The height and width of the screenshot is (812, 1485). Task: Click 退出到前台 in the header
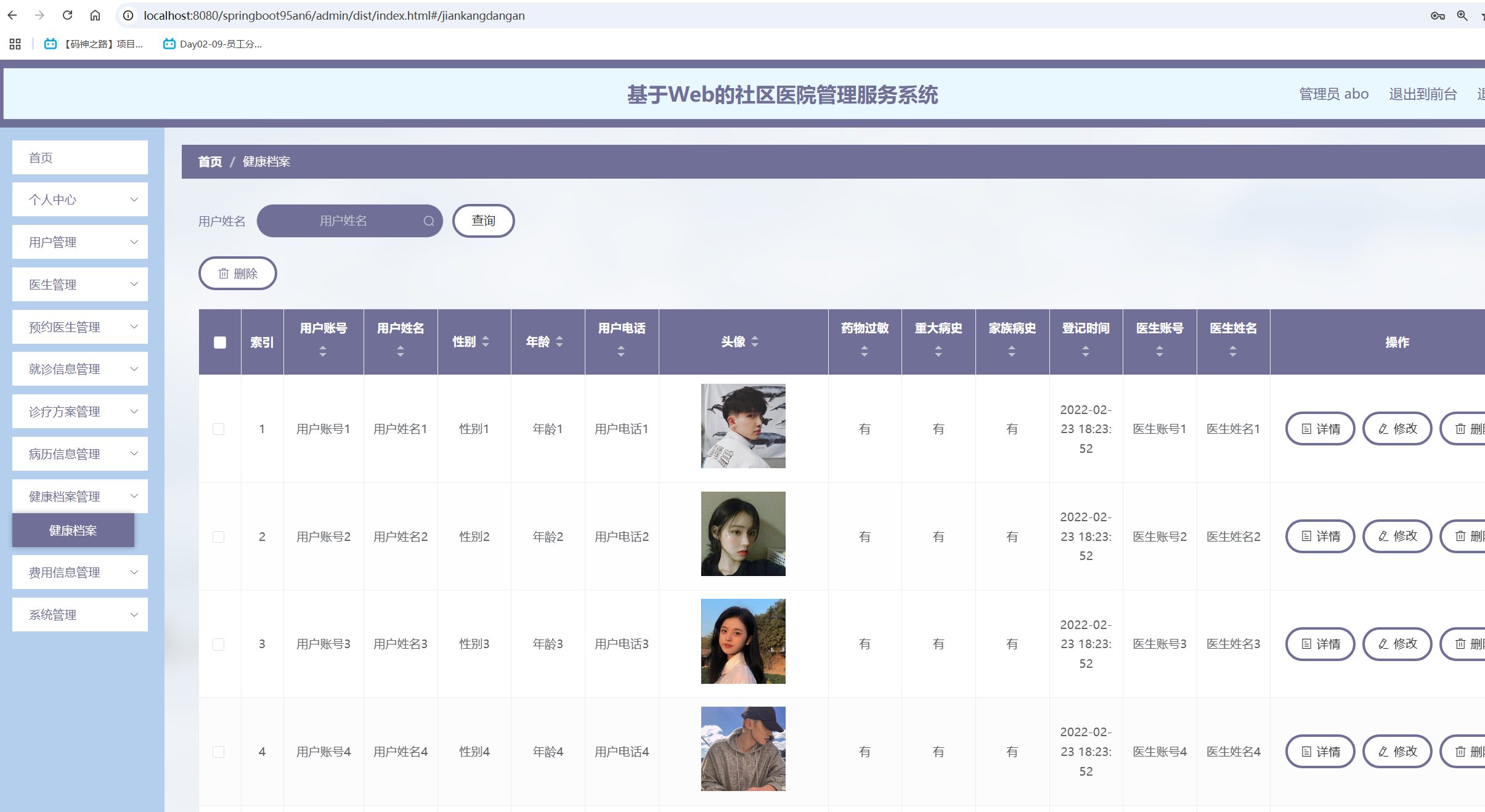tap(1423, 94)
